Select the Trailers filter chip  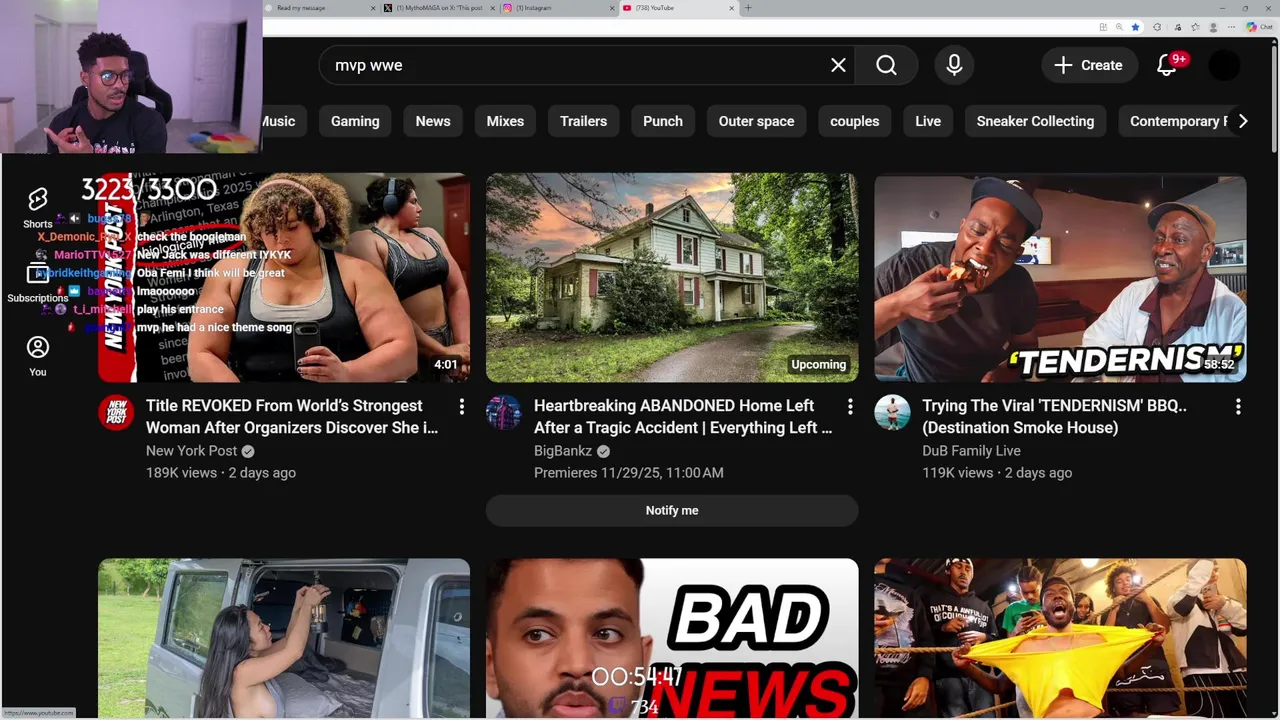[x=583, y=121]
